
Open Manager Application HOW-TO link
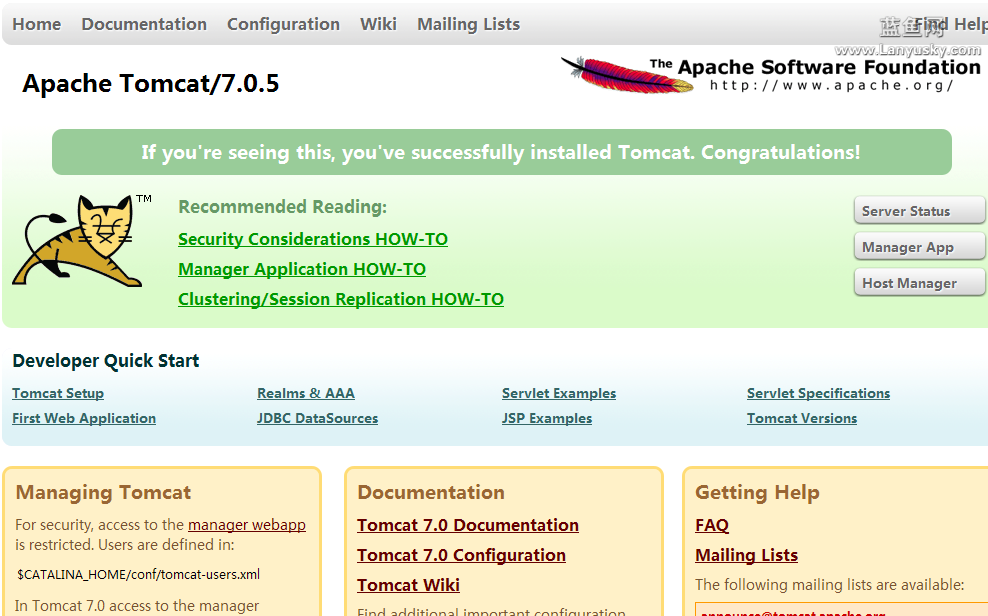coord(302,269)
